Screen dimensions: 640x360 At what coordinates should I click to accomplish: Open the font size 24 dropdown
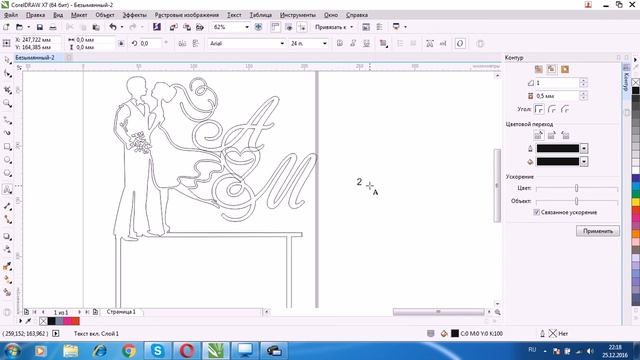(x=325, y=43)
